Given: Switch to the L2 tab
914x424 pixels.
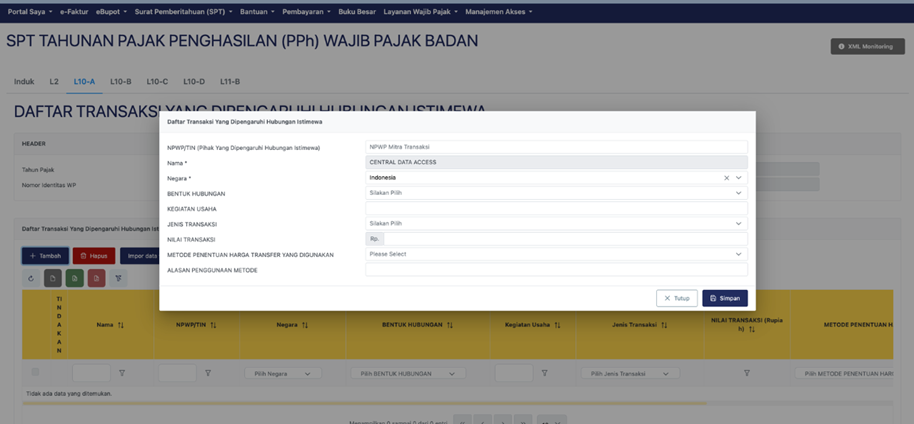Looking at the screenshot, I should click(54, 82).
